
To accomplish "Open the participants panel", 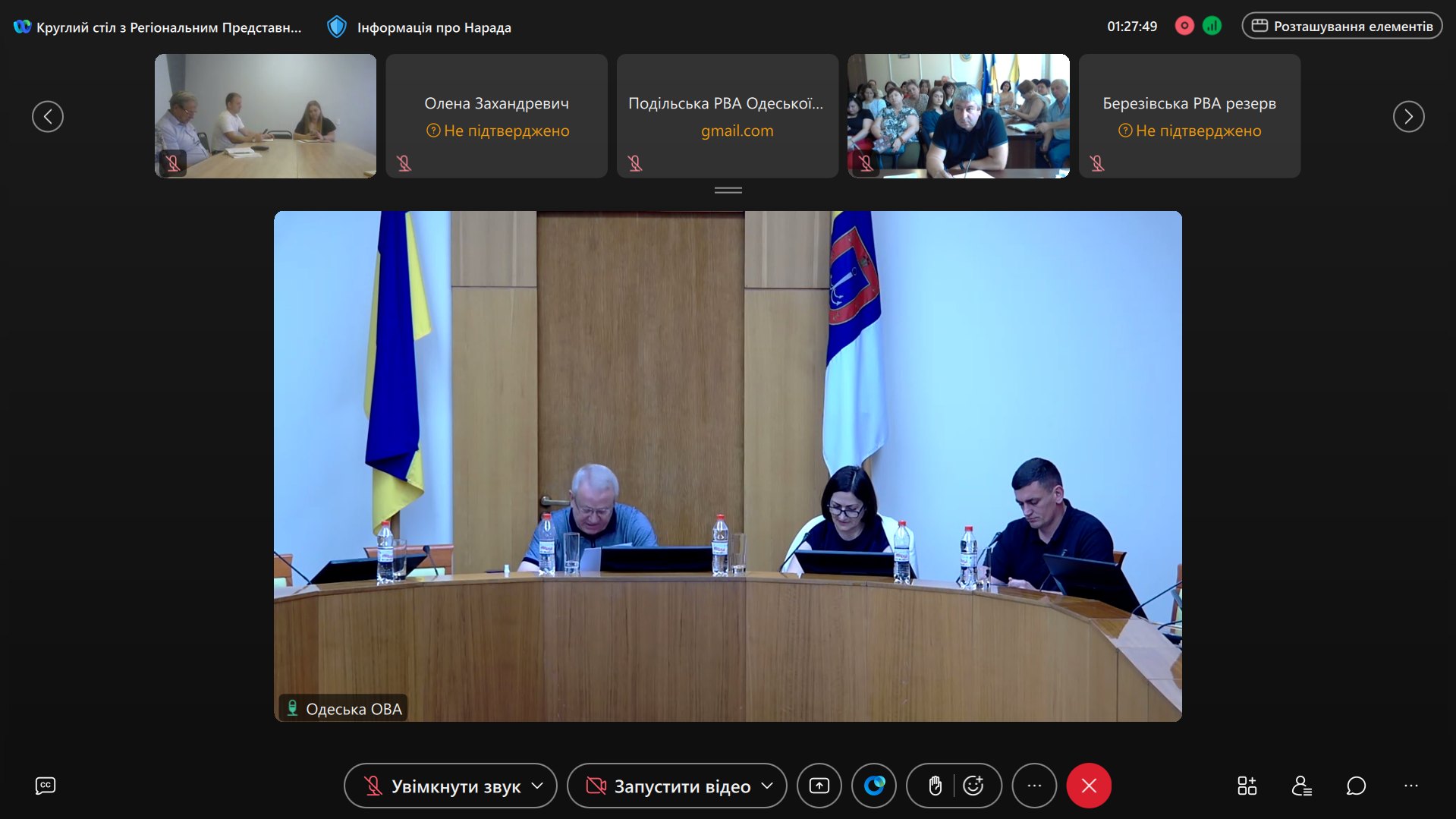I will pyautogui.click(x=1301, y=786).
